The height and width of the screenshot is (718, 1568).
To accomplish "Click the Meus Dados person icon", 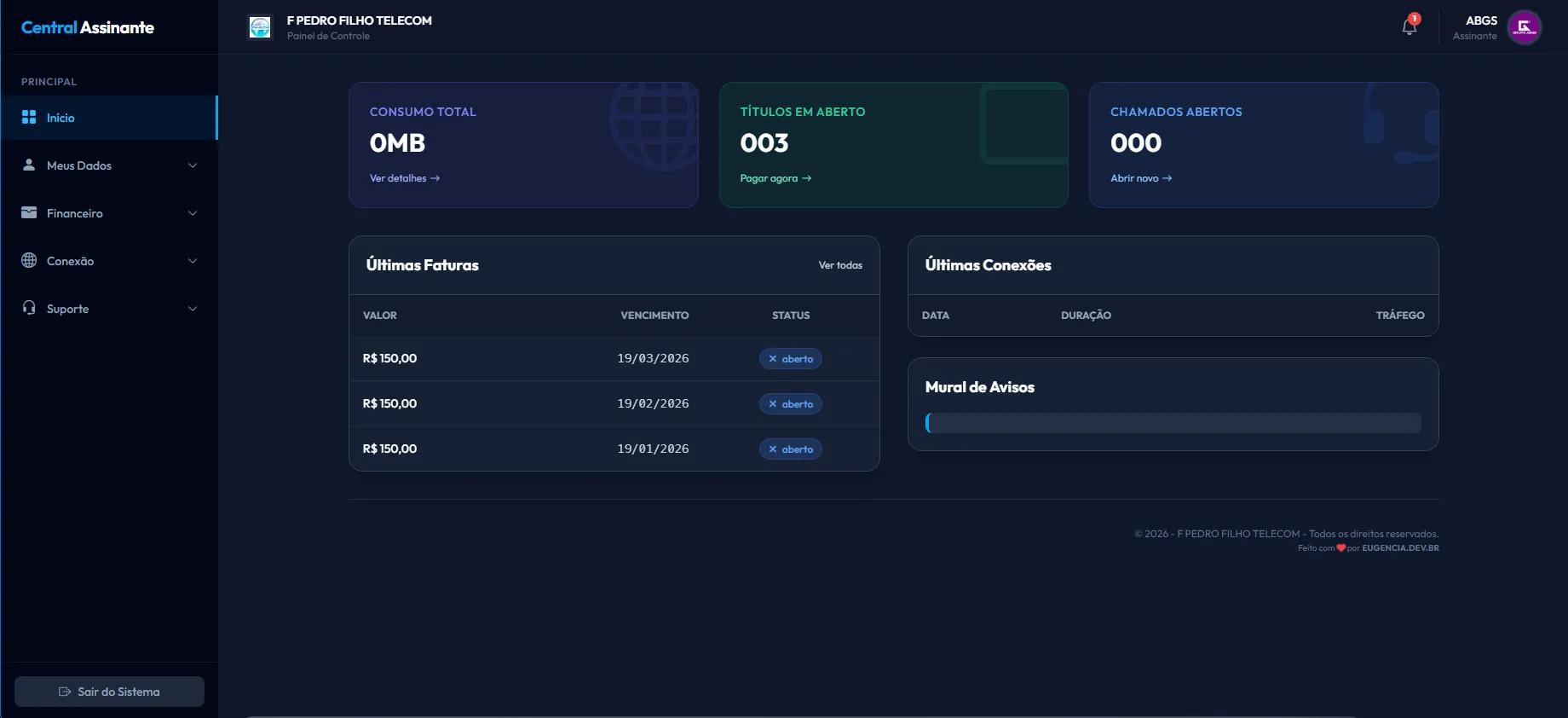I will click(x=29, y=165).
